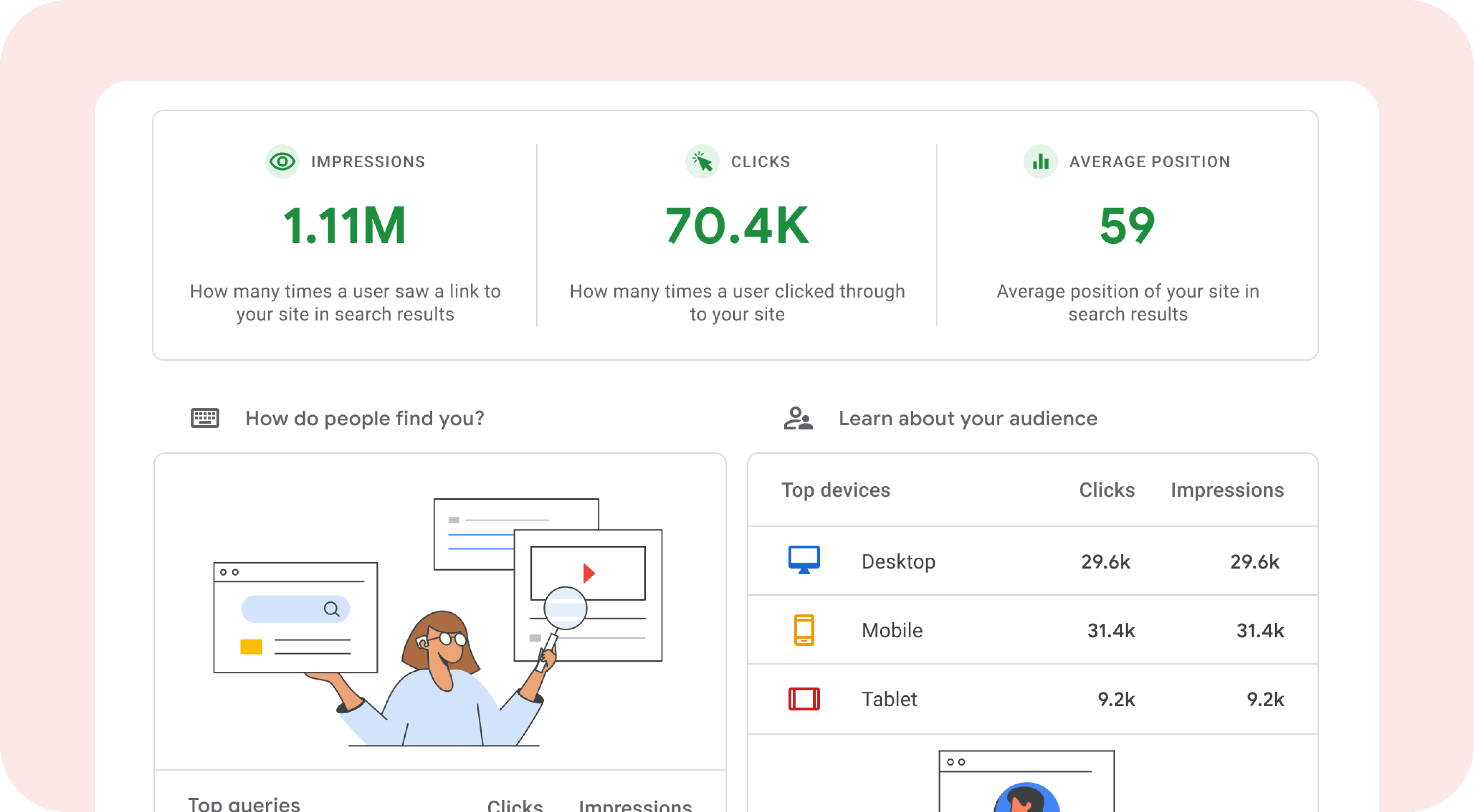Click the keyboard icon beside 'How do people find you?'
The width and height of the screenshot is (1474, 812).
(x=205, y=418)
